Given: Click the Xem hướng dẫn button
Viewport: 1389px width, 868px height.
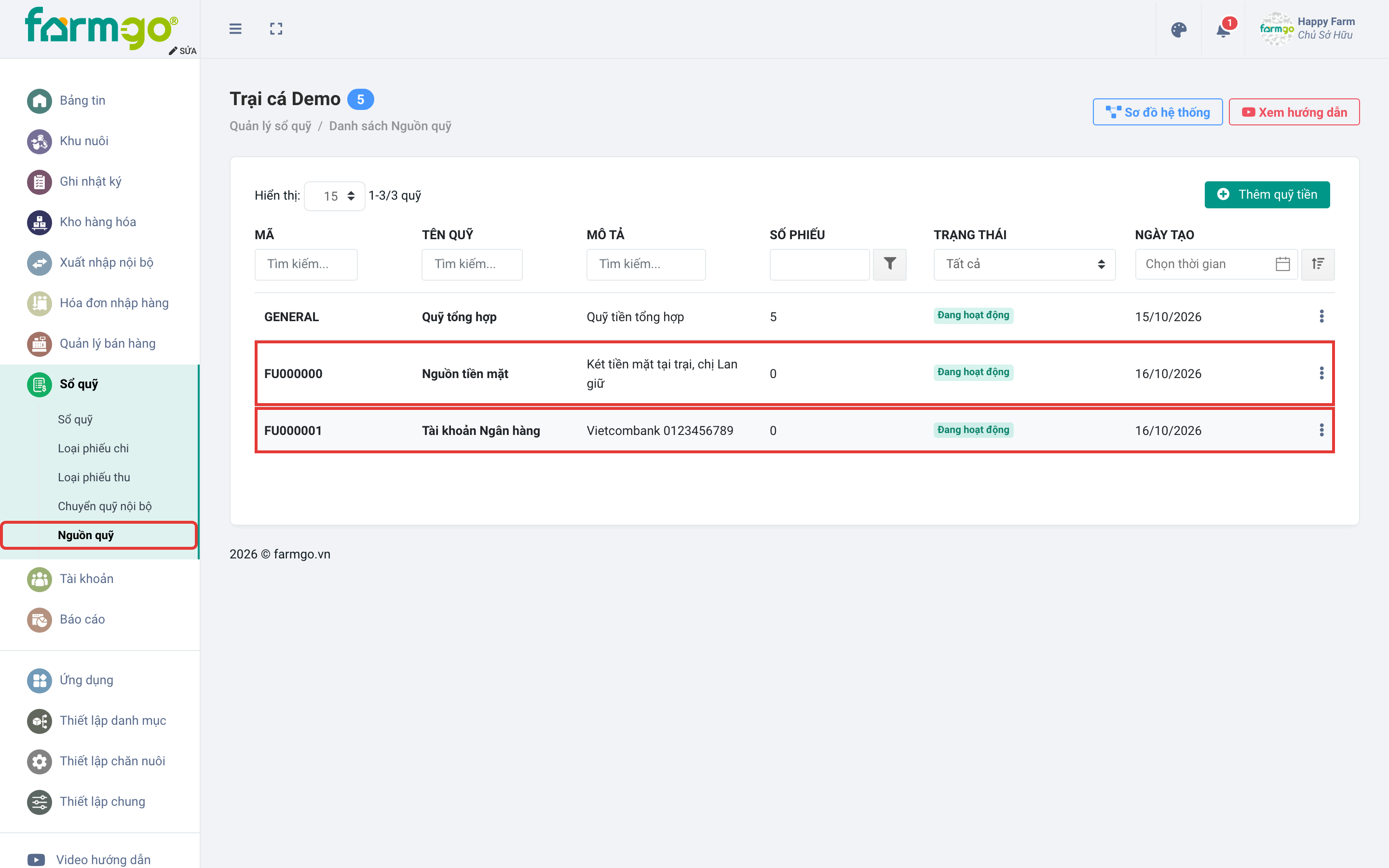Looking at the screenshot, I should pyautogui.click(x=1294, y=112).
